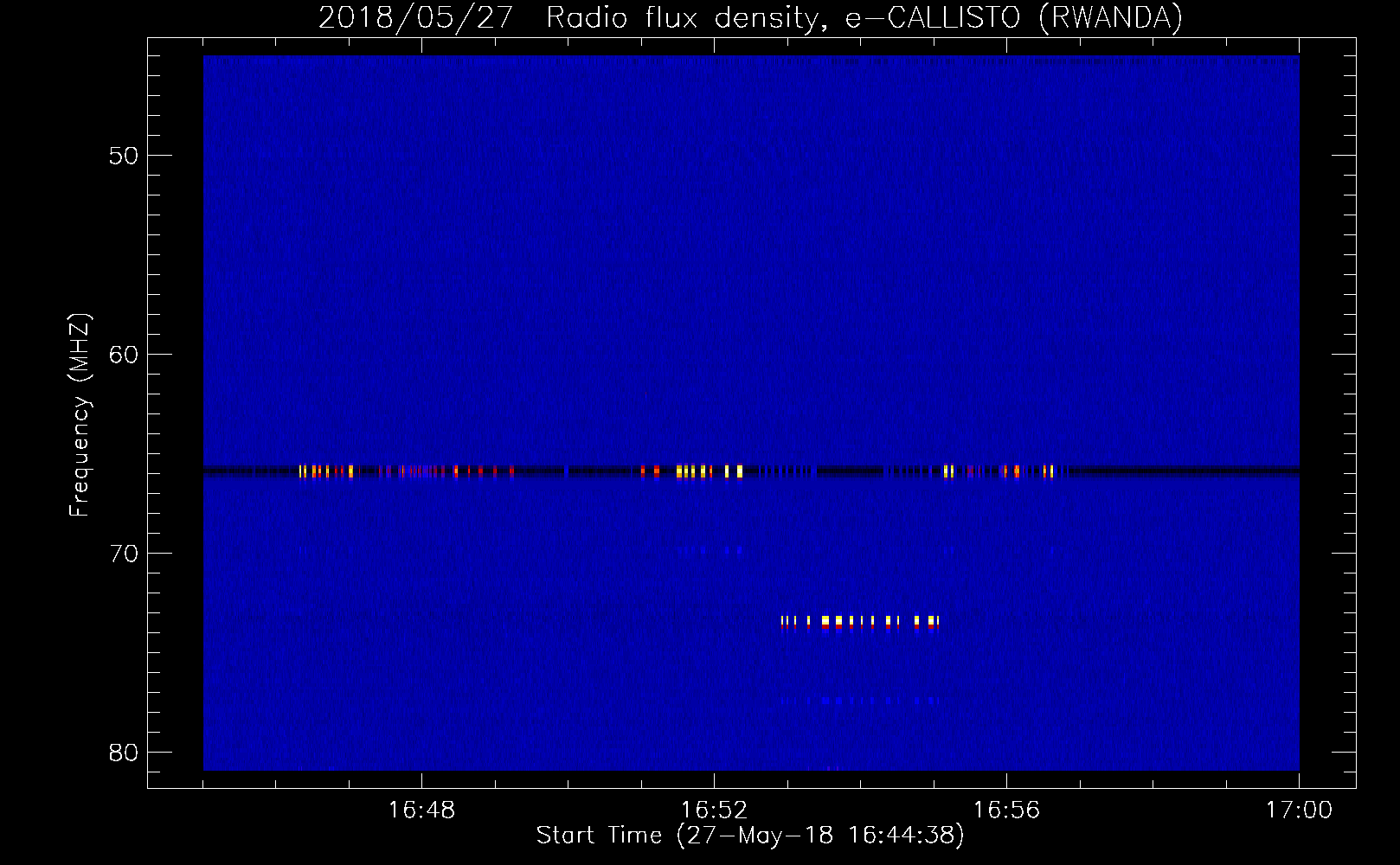Click the frequency tick label '50'
Viewport: 1400px width, 865px height.
click(123, 156)
